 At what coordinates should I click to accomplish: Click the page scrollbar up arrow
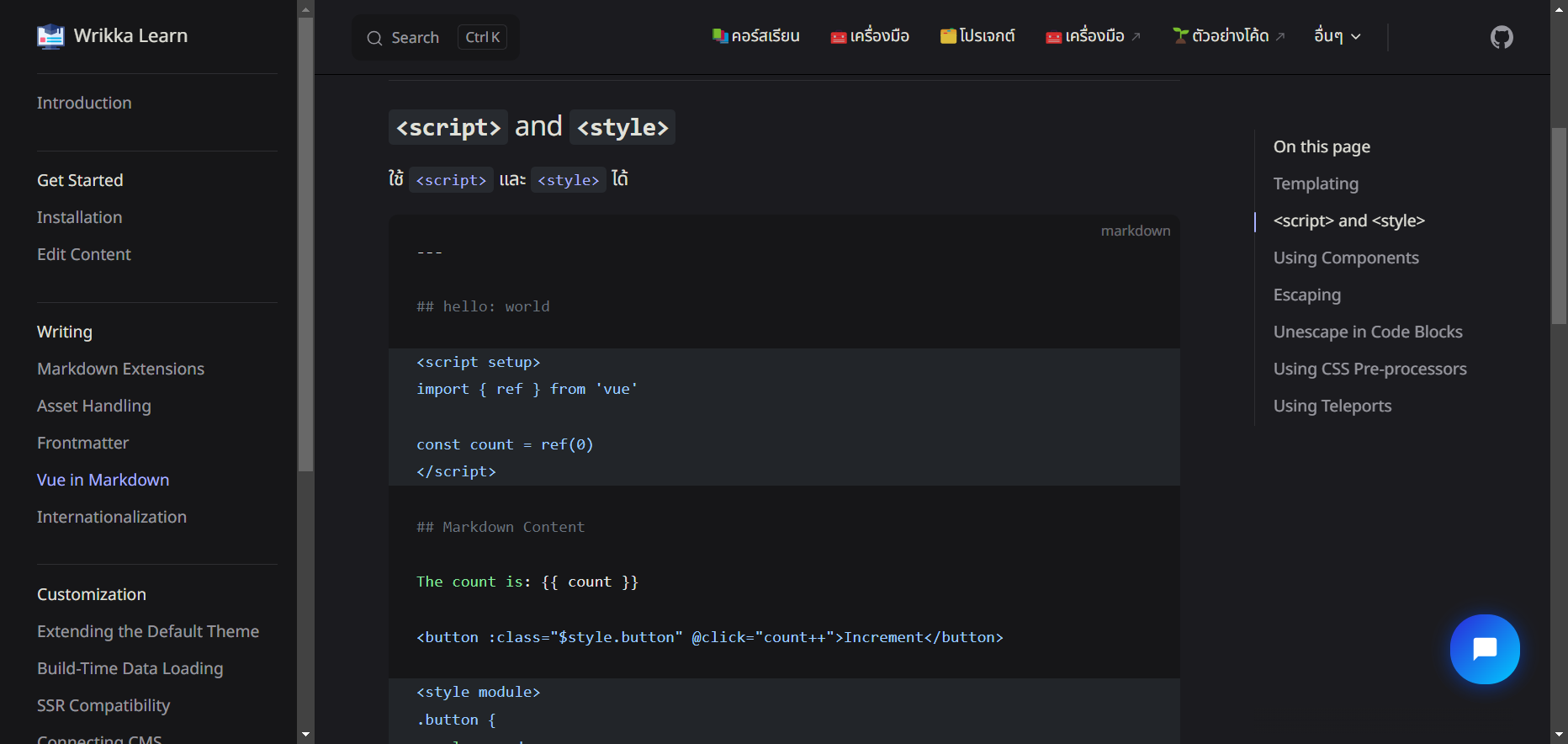coord(1559,8)
